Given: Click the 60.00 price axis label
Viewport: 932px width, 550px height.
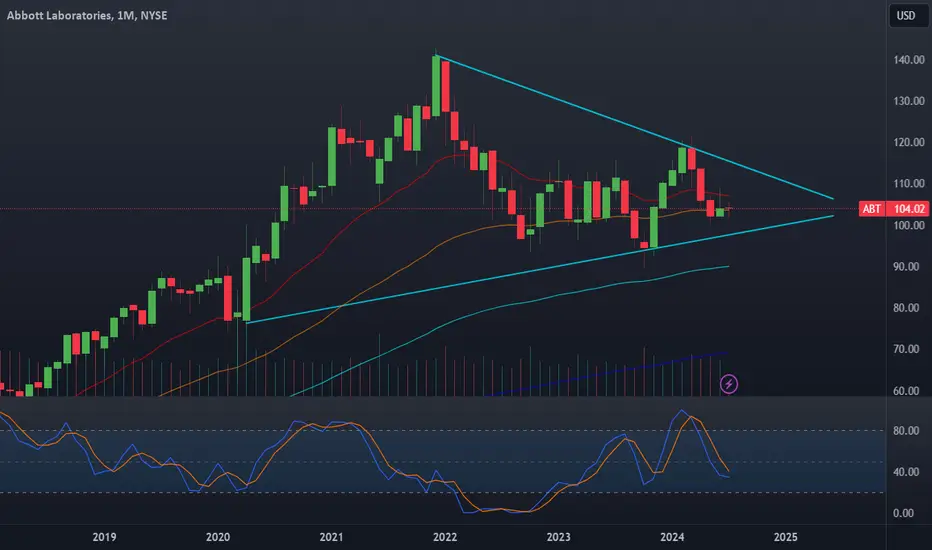Looking at the screenshot, I should pos(906,391).
